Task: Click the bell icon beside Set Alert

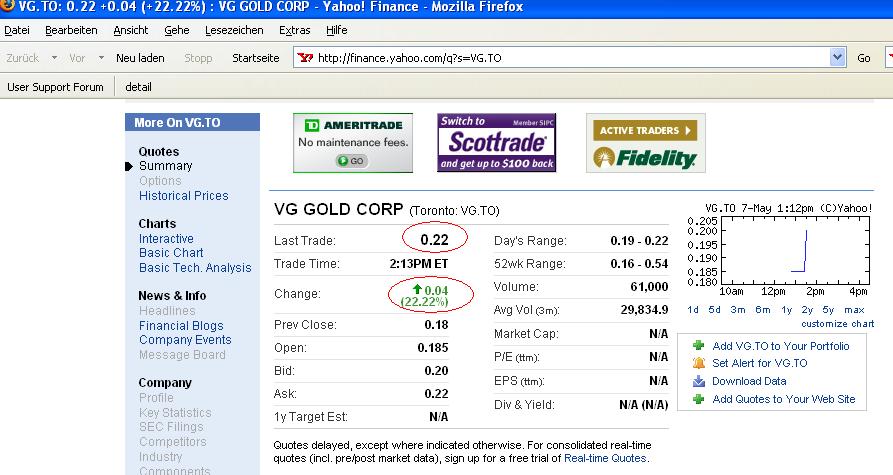Action: (x=698, y=363)
